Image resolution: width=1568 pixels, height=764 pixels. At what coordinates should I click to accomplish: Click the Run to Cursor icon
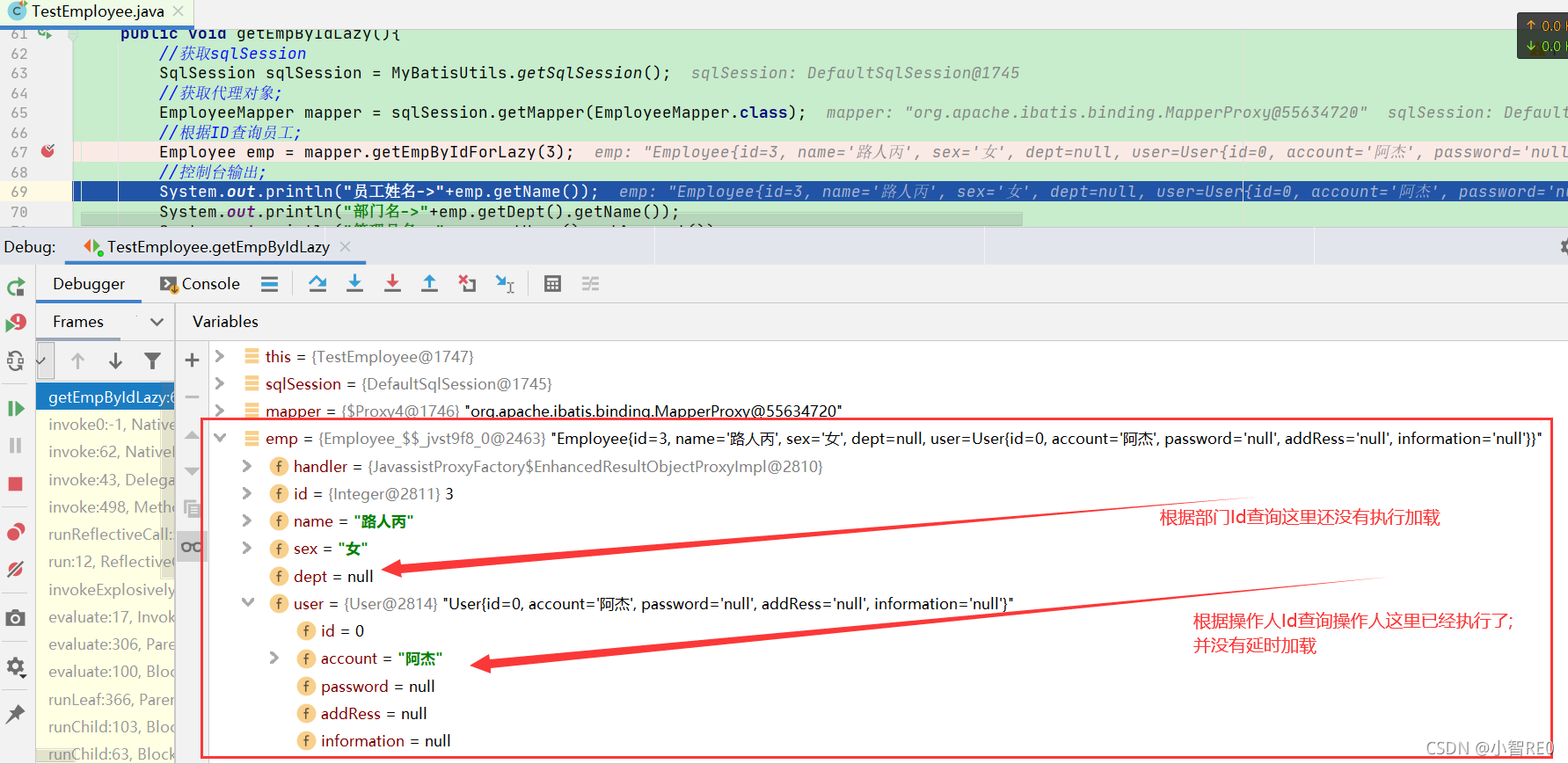505,284
